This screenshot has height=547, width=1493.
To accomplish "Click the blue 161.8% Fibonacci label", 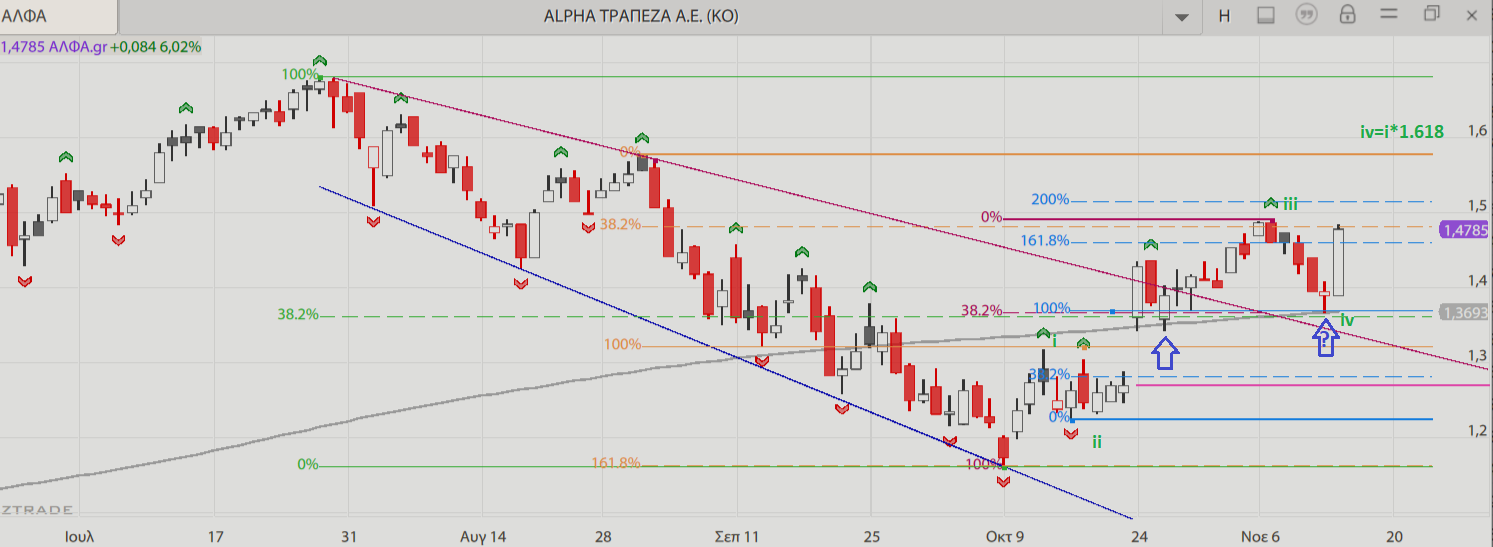I will pos(1045,240).
